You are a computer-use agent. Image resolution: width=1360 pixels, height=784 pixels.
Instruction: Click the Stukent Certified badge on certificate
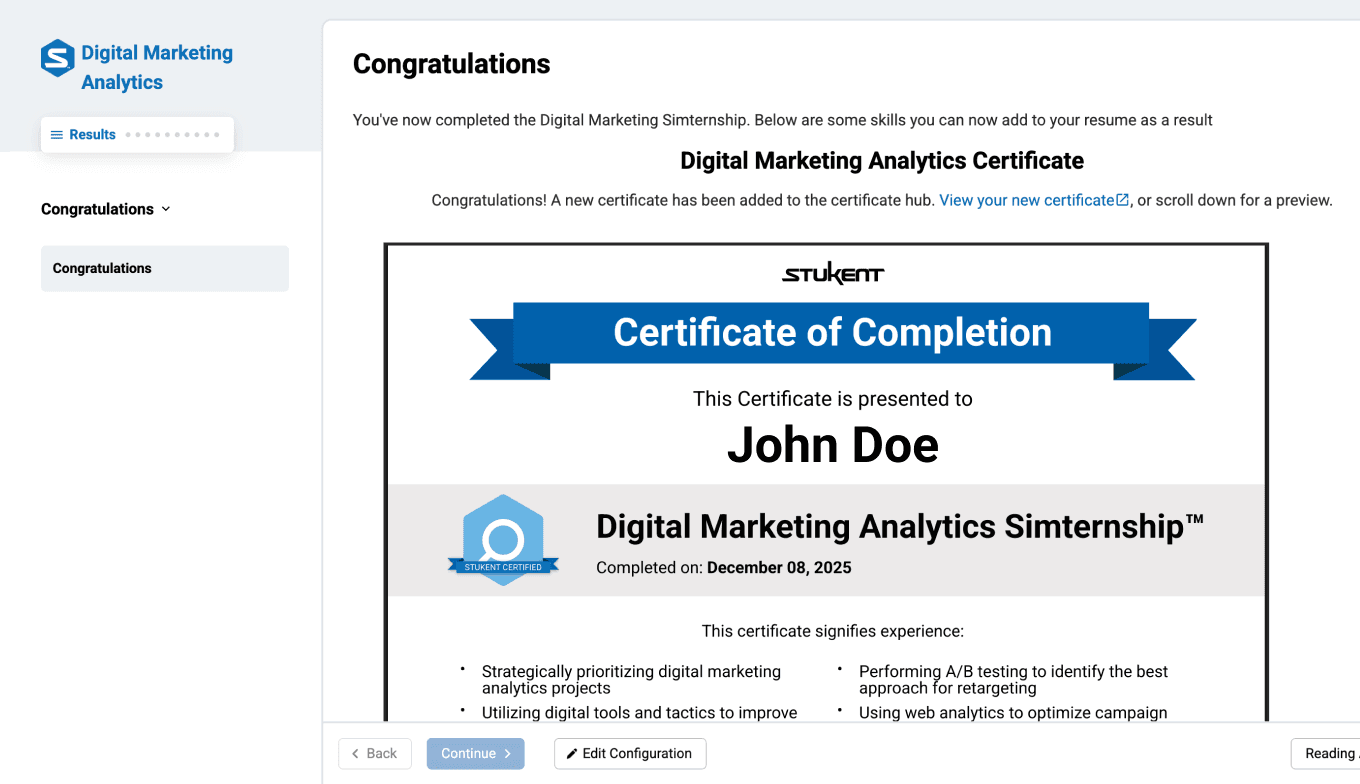pos(503,540)
